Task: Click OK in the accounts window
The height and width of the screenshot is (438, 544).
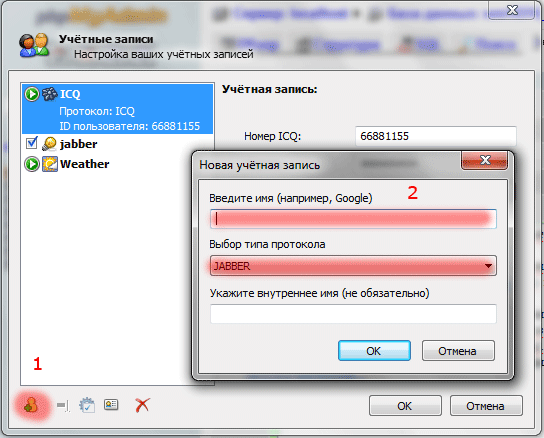Action: (x=405, y=406)
